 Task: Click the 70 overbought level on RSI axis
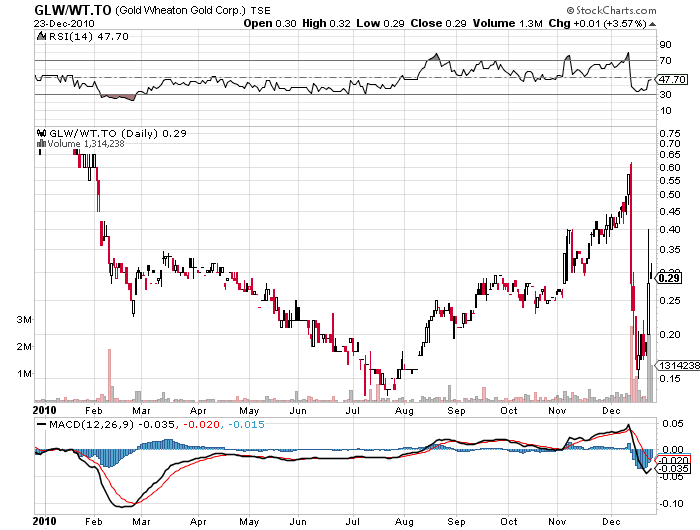[x=665, y=60]
